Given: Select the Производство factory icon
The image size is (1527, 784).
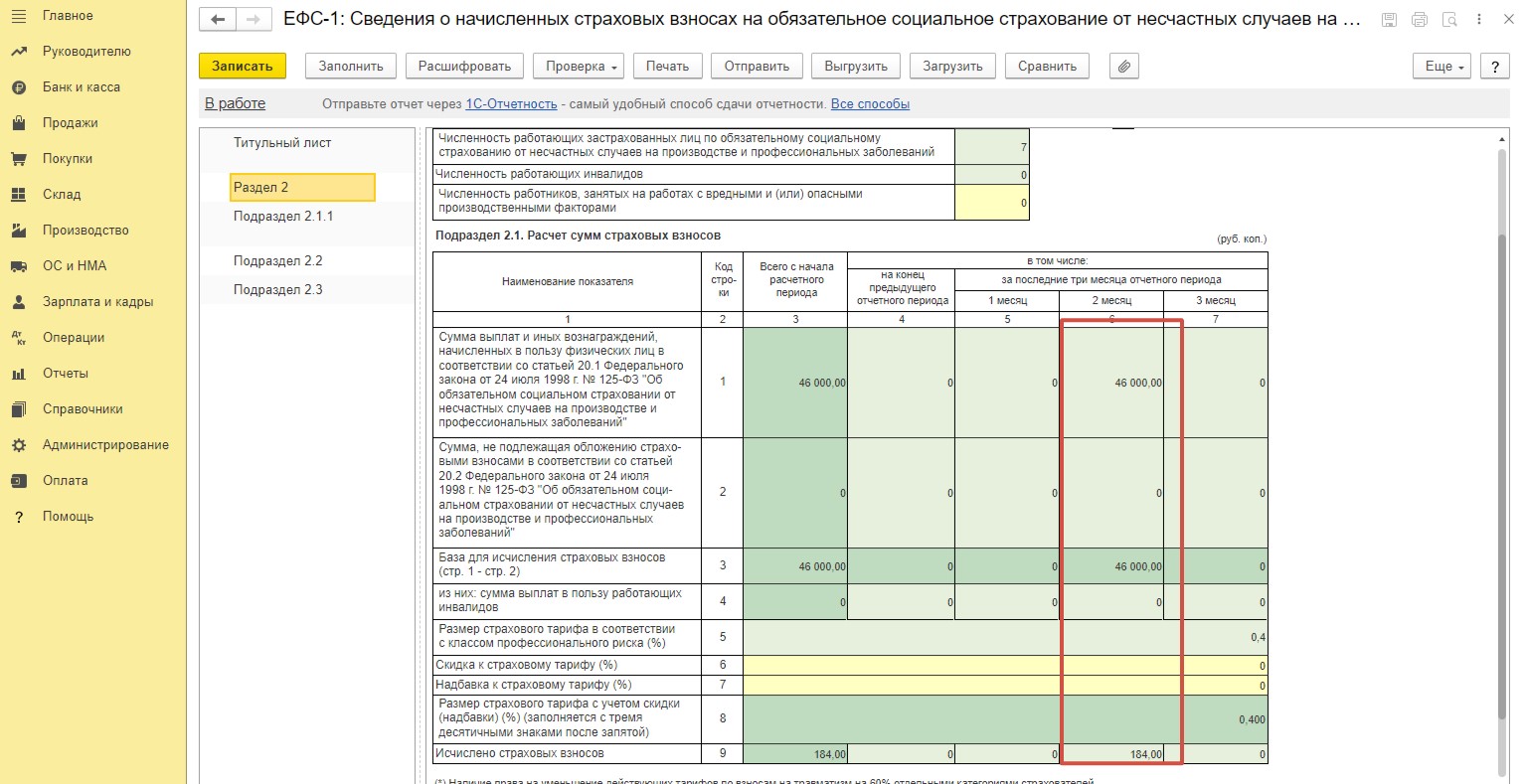Looking at the screenshot, I should click(x=18, y=231).
